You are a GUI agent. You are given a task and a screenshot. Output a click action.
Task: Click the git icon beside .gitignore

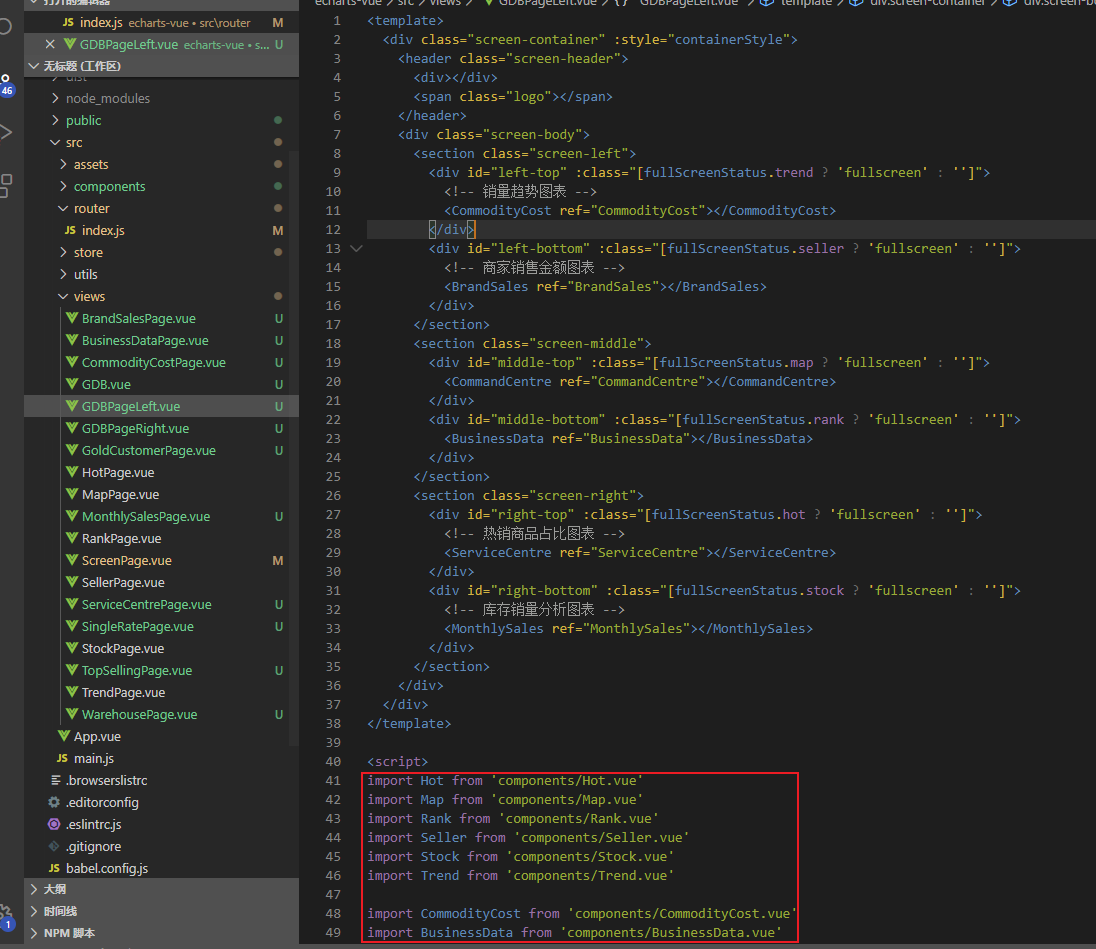click(54, 846)
